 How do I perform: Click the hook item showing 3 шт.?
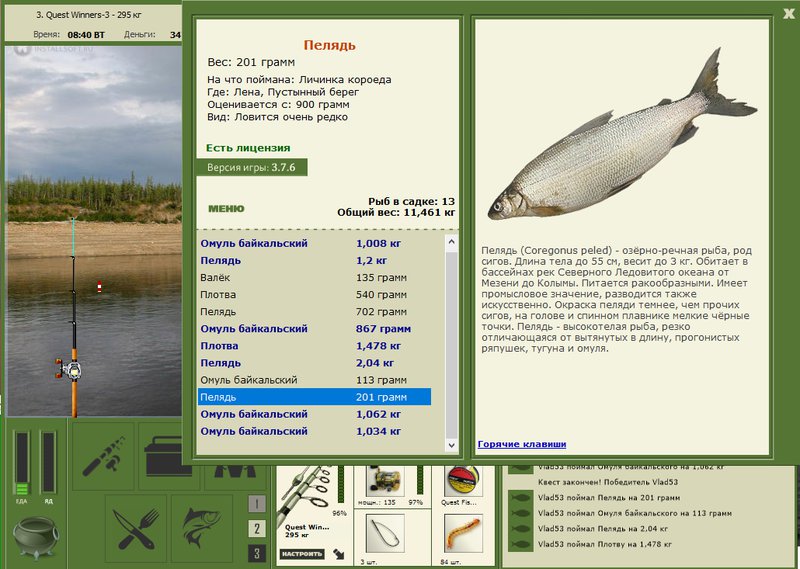(x=385, y=534)
